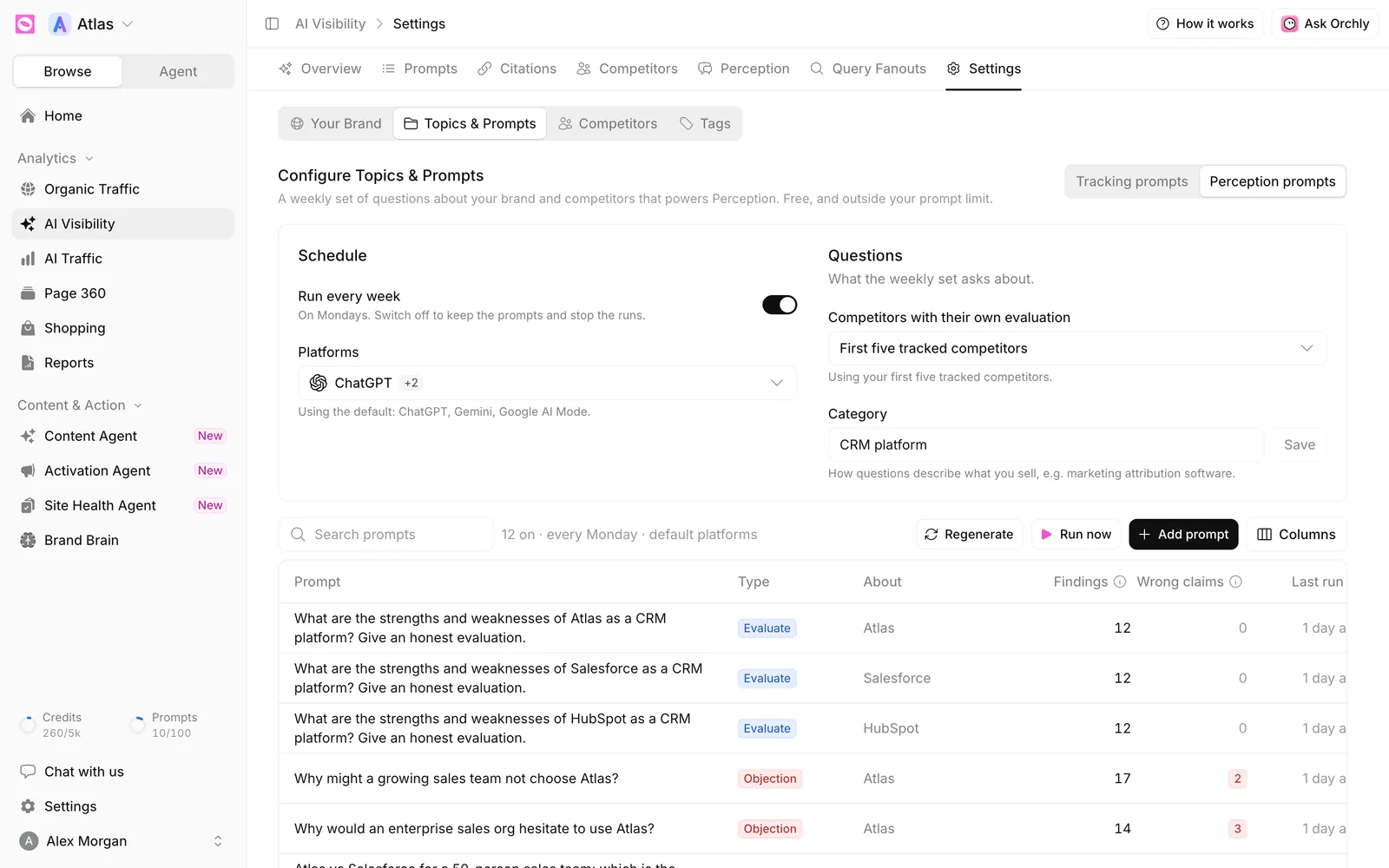Select Your Brand sub-tab
This screenshot has height=868, width=1389.
336,123
